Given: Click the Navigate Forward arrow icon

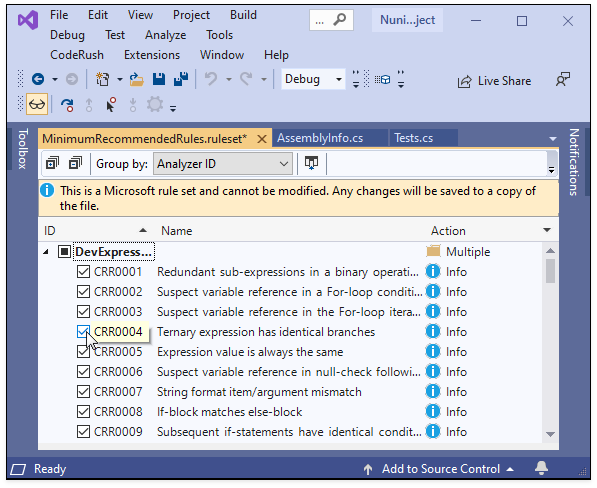Looking at the screenshot, I should (72, 79).
